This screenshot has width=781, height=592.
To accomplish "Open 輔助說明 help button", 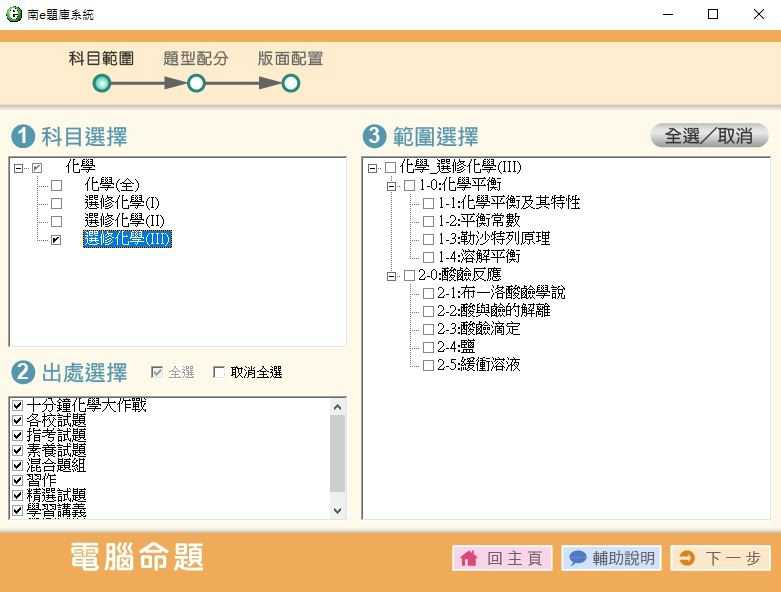I will (x=612, y=558).
